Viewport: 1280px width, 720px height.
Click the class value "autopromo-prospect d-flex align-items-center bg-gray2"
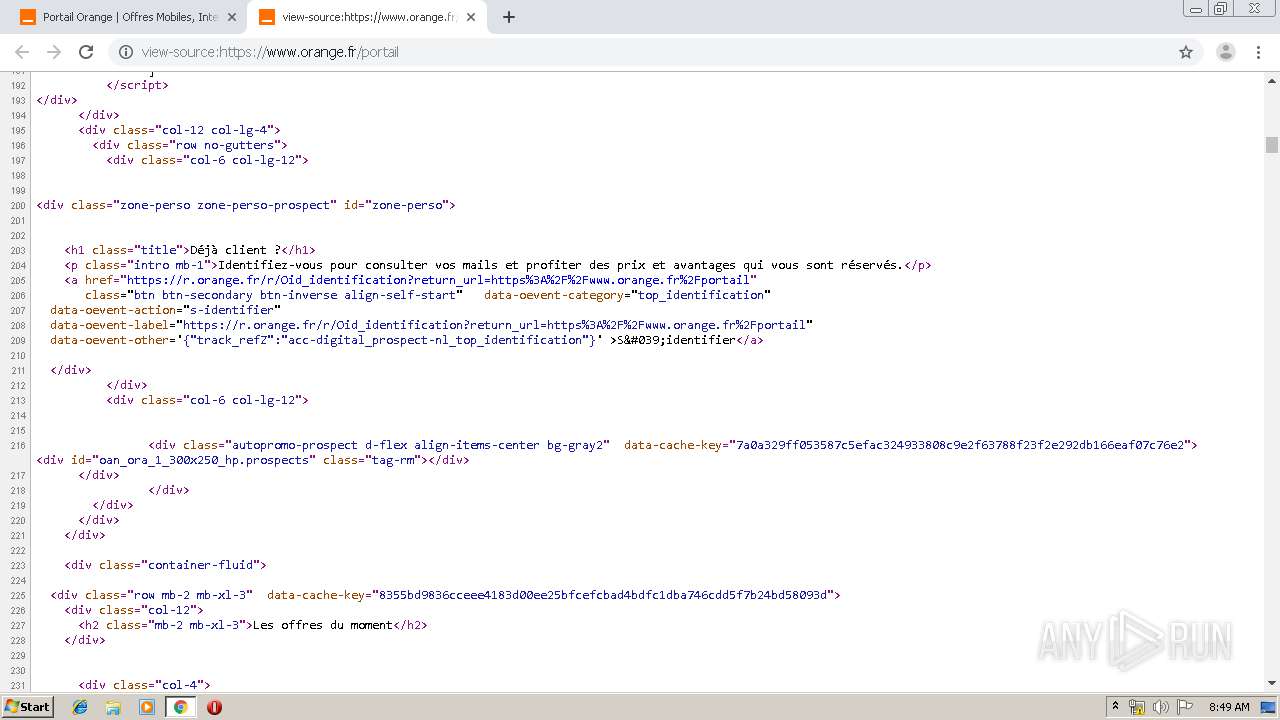(416, 445)
